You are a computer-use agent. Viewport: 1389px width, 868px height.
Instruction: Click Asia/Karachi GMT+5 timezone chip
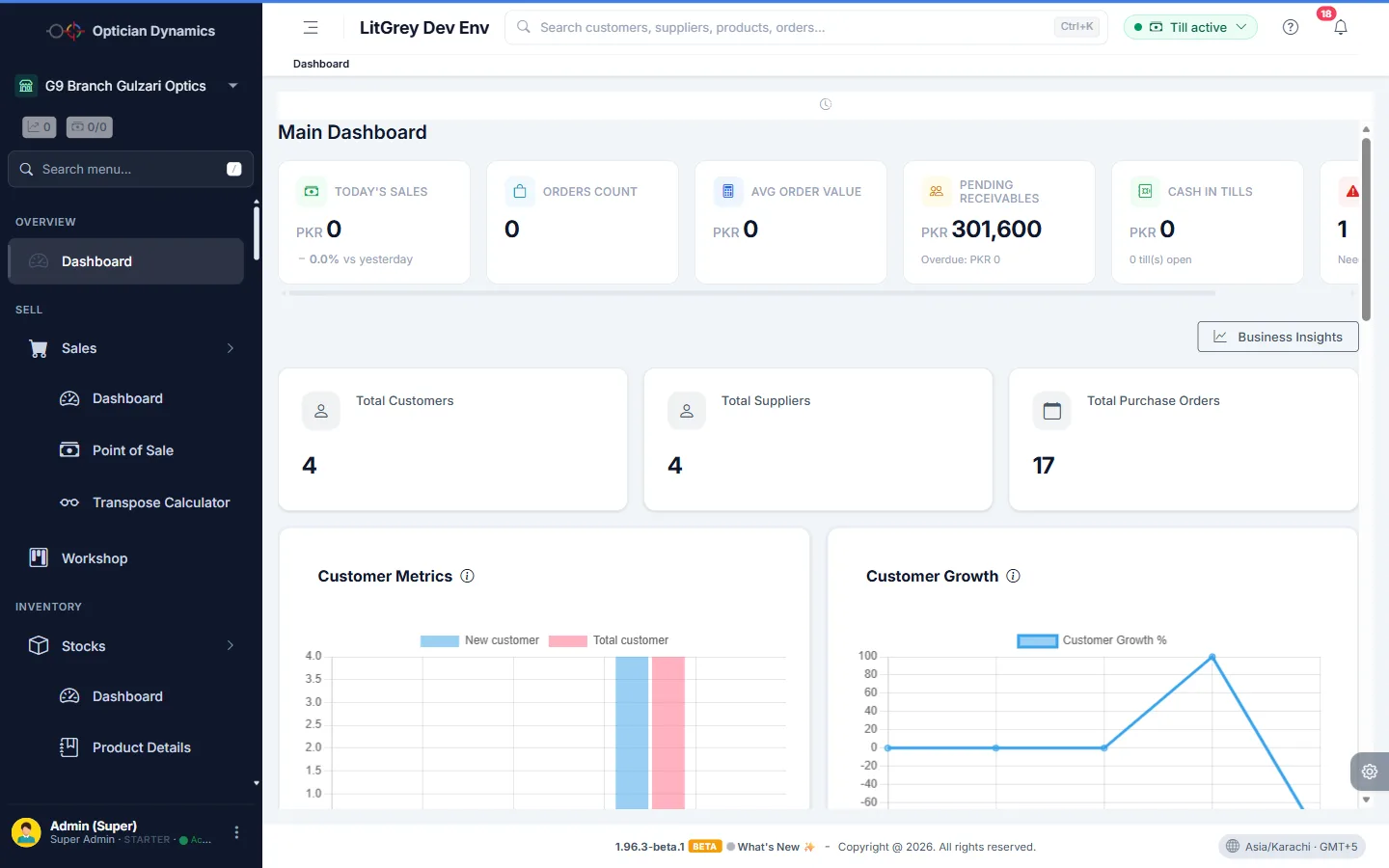[1292, 847]
